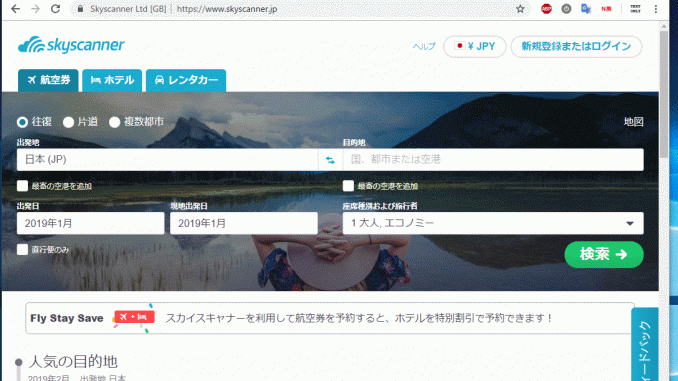Image resolution: width=678 pixels, height=381 pixels.
Task: Click the Fly Stay Save promo banner
Action: tap(330, 318)
